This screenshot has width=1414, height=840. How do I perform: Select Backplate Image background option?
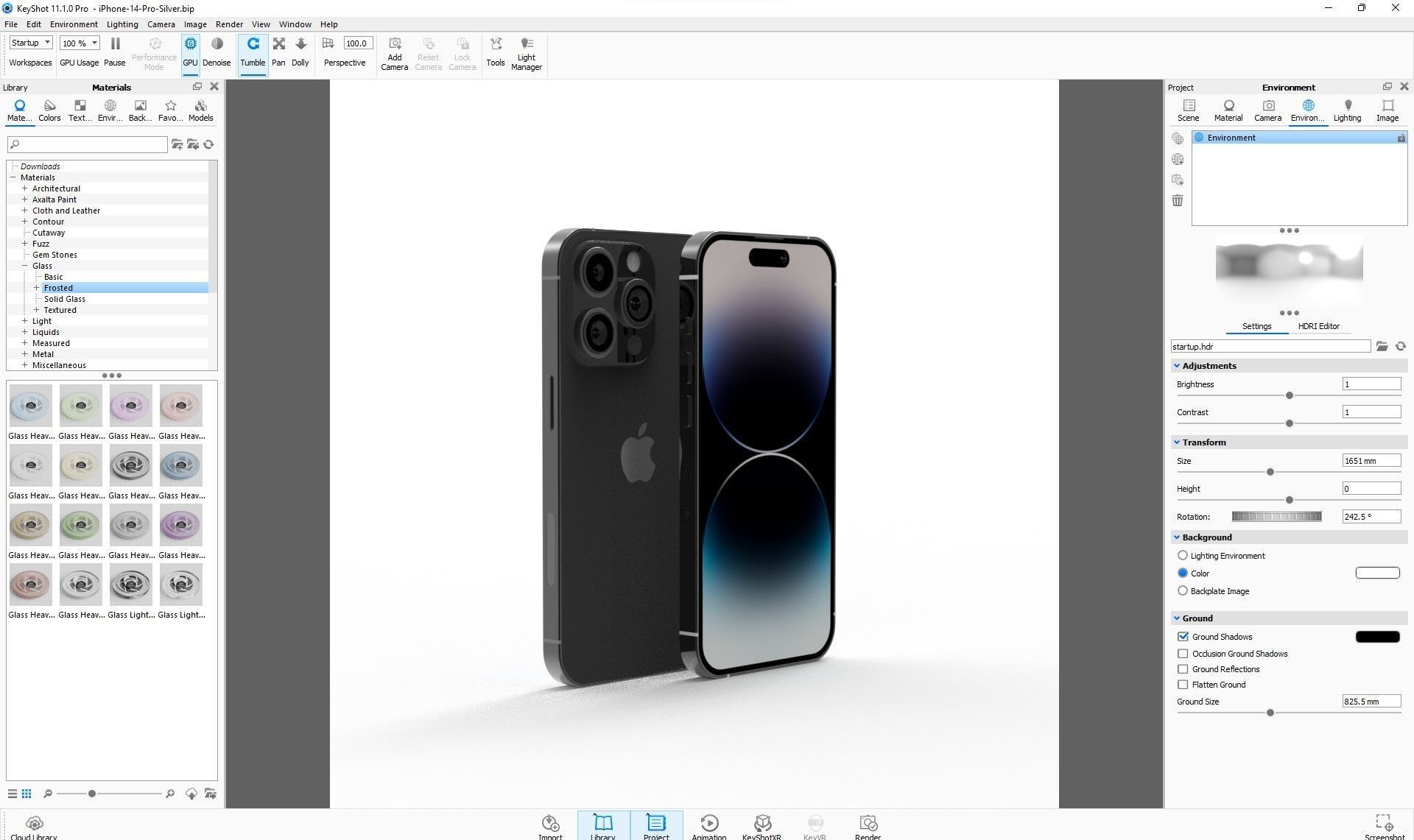coord(1183,590)
